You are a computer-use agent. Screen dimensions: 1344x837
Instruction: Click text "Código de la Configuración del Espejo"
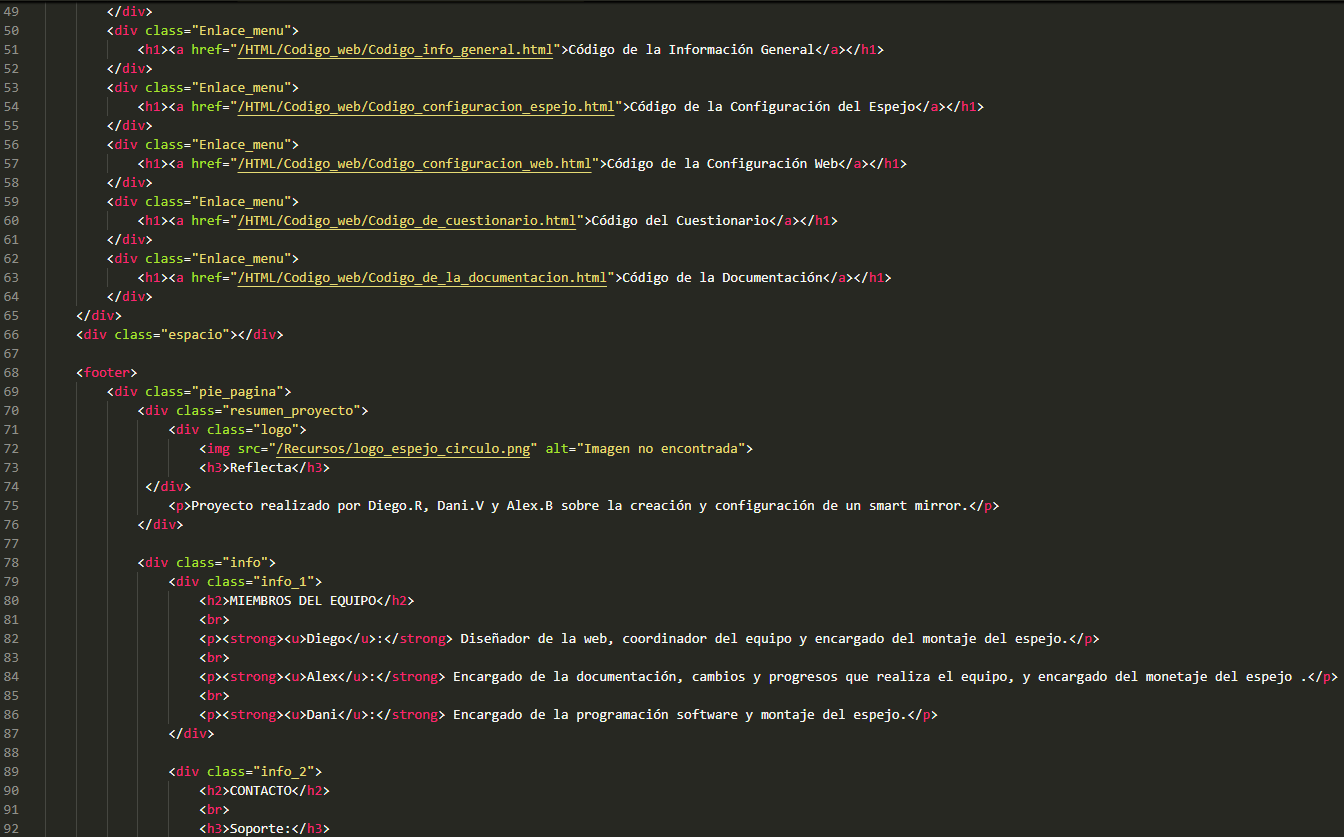click(772, 107)
